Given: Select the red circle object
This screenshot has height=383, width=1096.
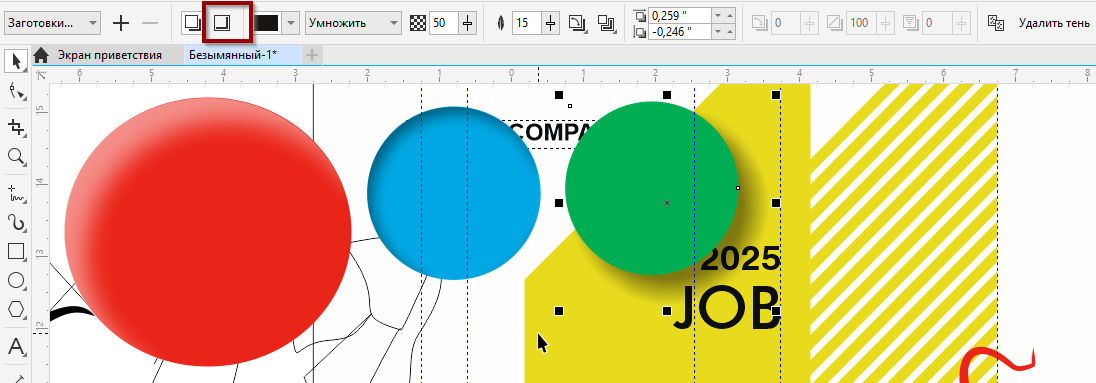Looking at the screenshot, I should tap(208, 232).
